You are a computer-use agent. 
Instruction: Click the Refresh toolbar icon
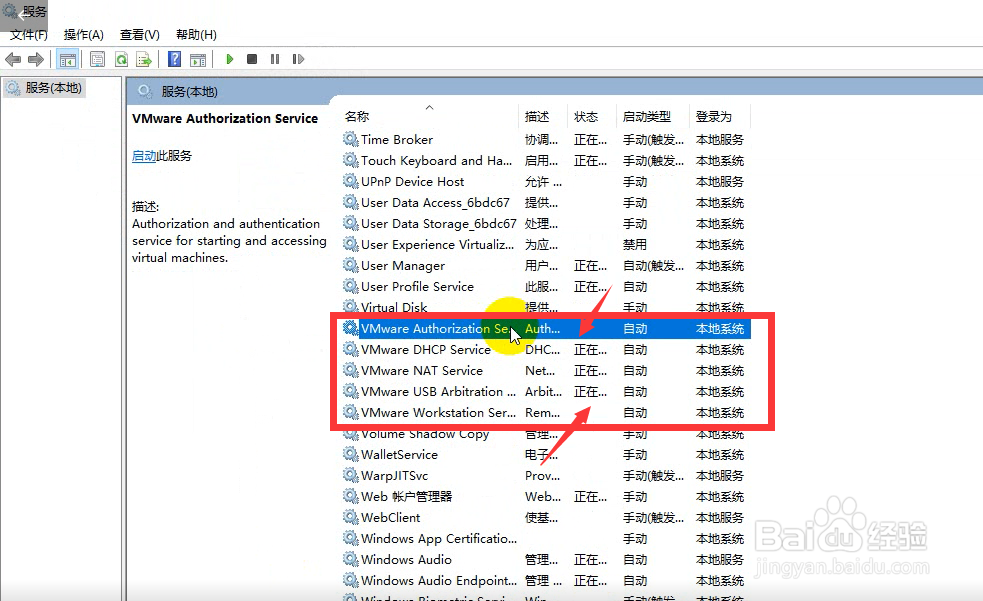click(x=121, y=60)
